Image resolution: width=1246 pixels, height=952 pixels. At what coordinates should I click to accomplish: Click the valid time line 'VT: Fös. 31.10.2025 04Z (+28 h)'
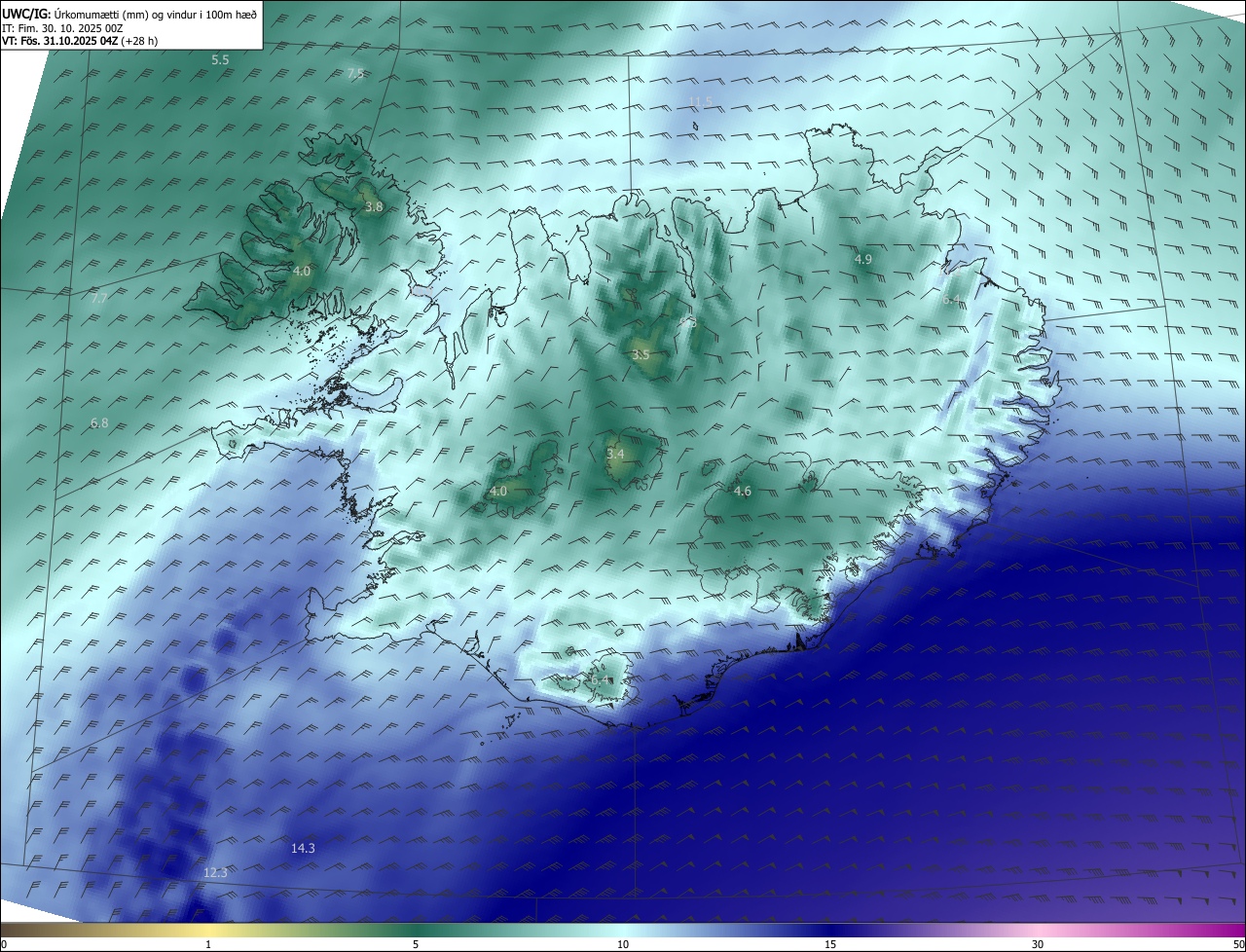(x=80, y=41)
